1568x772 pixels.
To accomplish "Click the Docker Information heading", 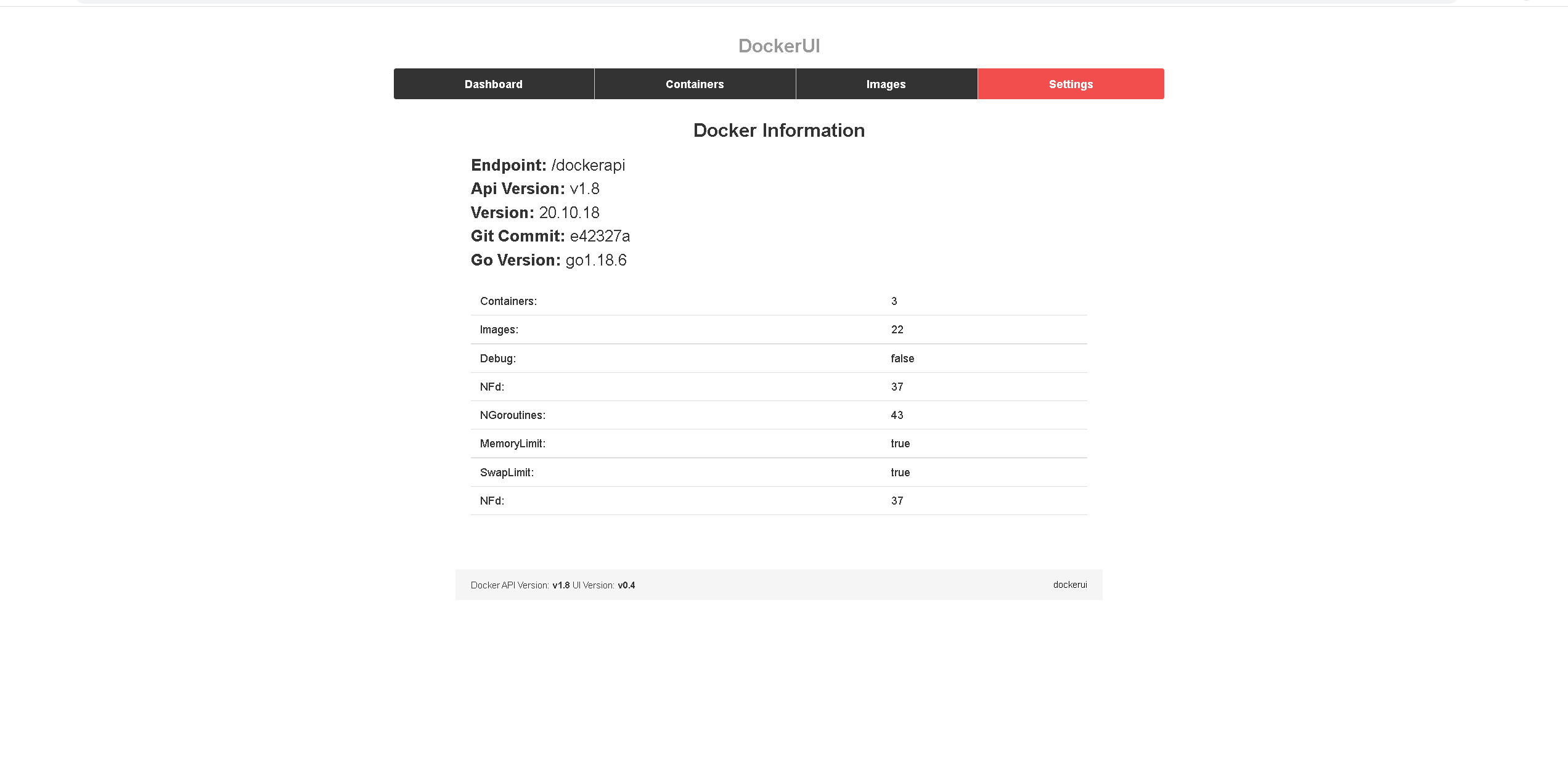I will tap(778, 130).
